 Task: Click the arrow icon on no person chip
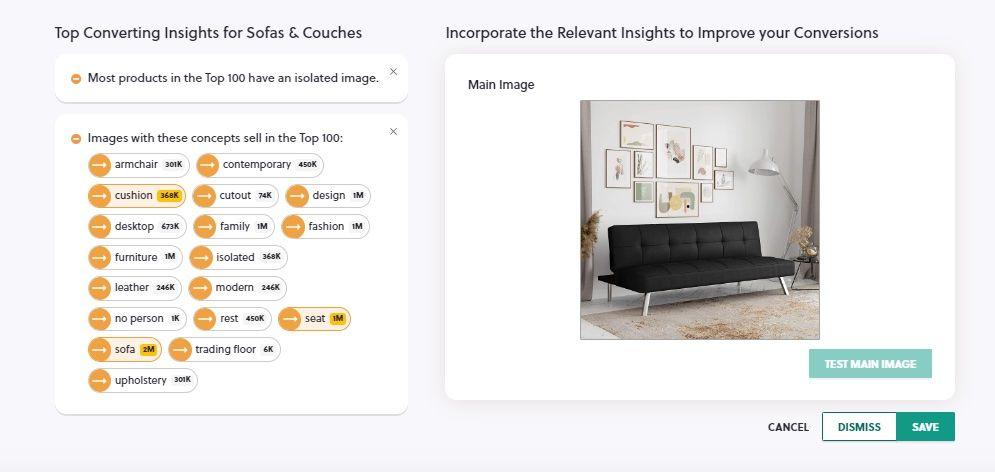click(x=99, y=319)
